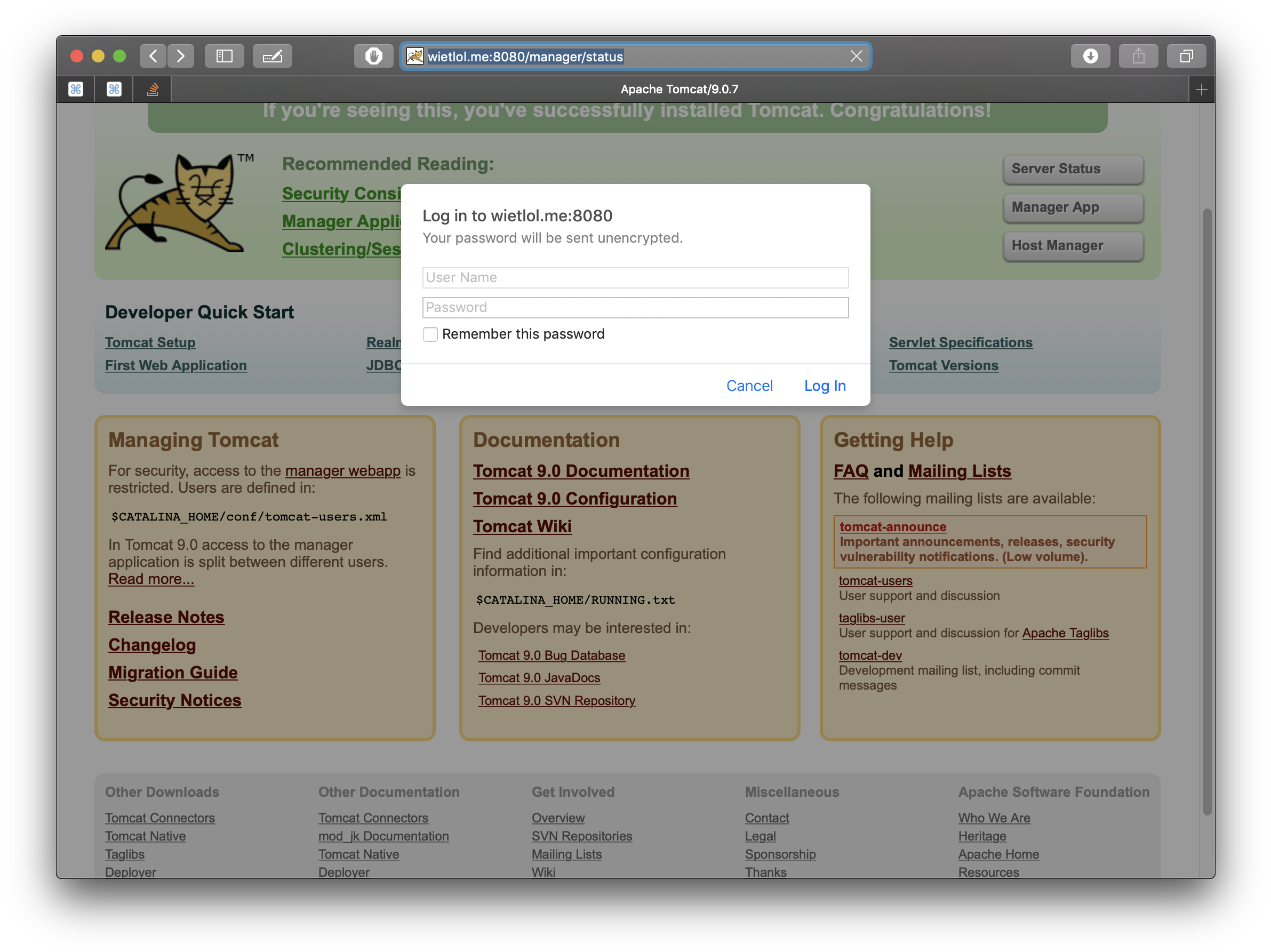Click Read more... link

click(x=151, y=579)
